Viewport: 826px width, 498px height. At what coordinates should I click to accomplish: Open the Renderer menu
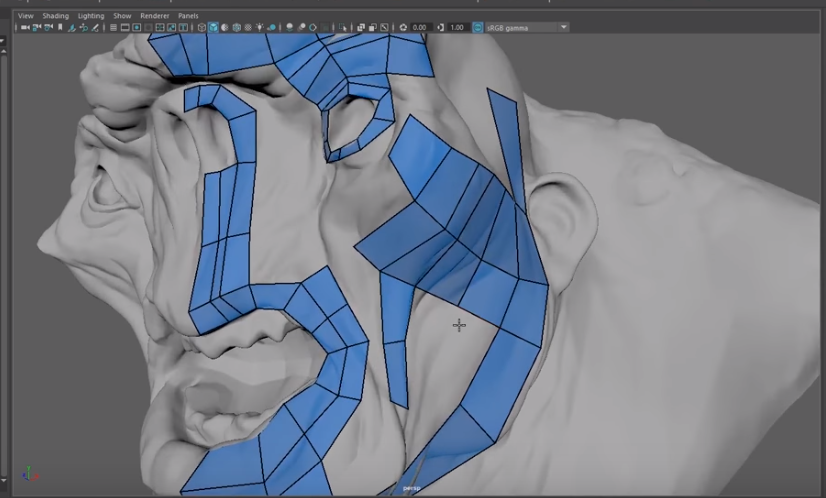tap(154, 16)
